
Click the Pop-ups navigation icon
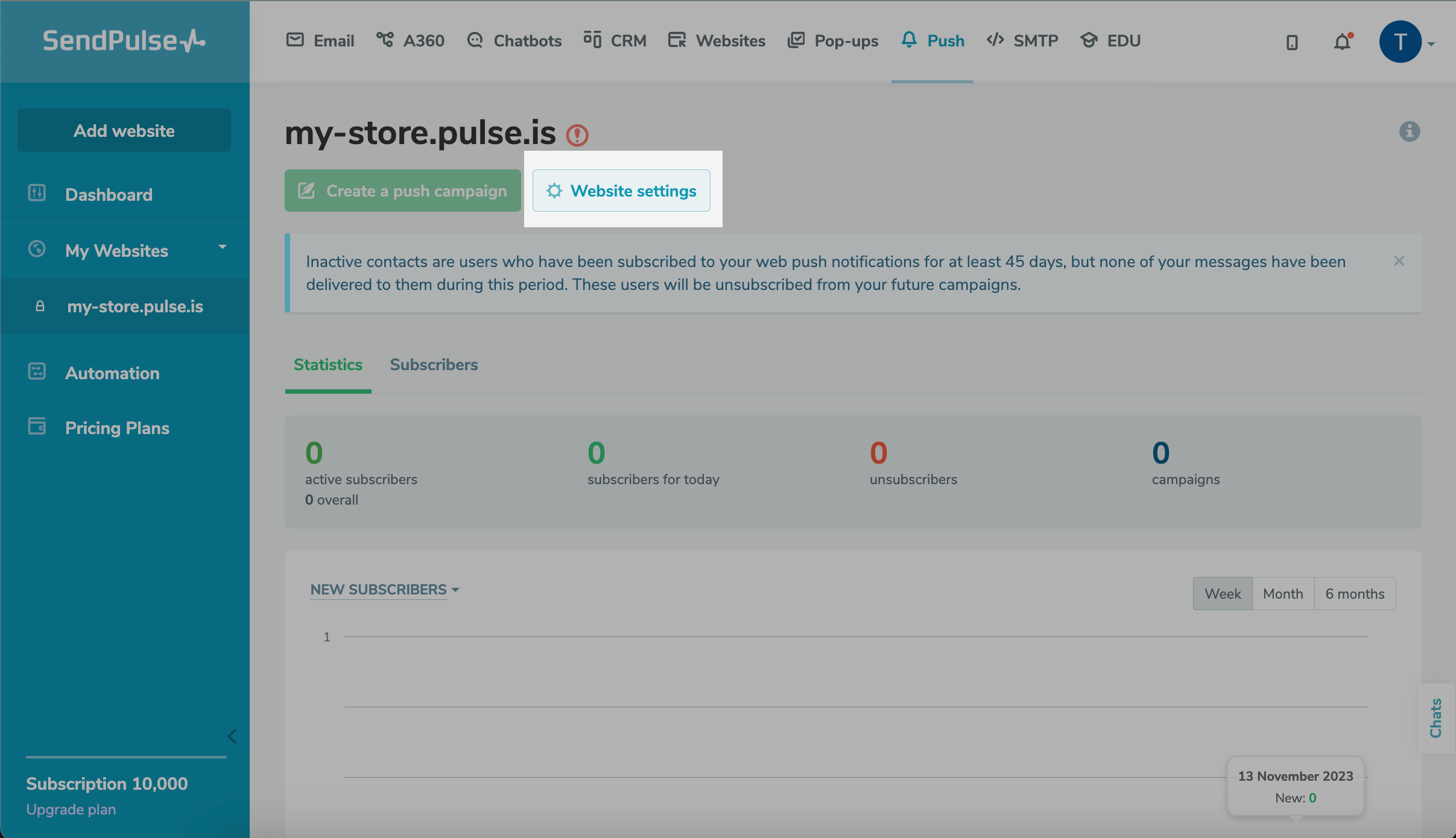(x=796, y=40)
